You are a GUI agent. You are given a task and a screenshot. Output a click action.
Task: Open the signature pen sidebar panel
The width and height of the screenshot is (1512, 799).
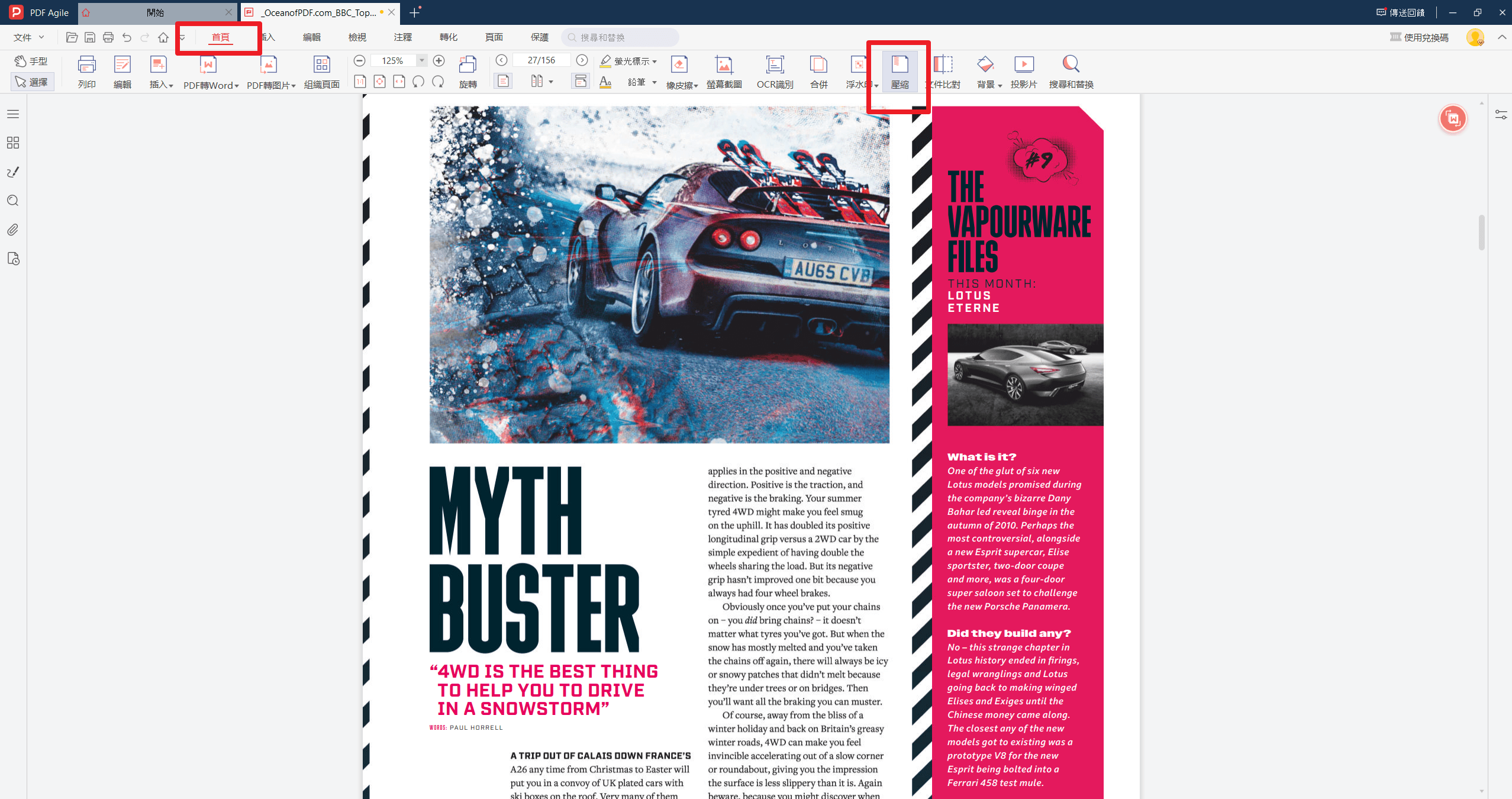tap(13, 172)
